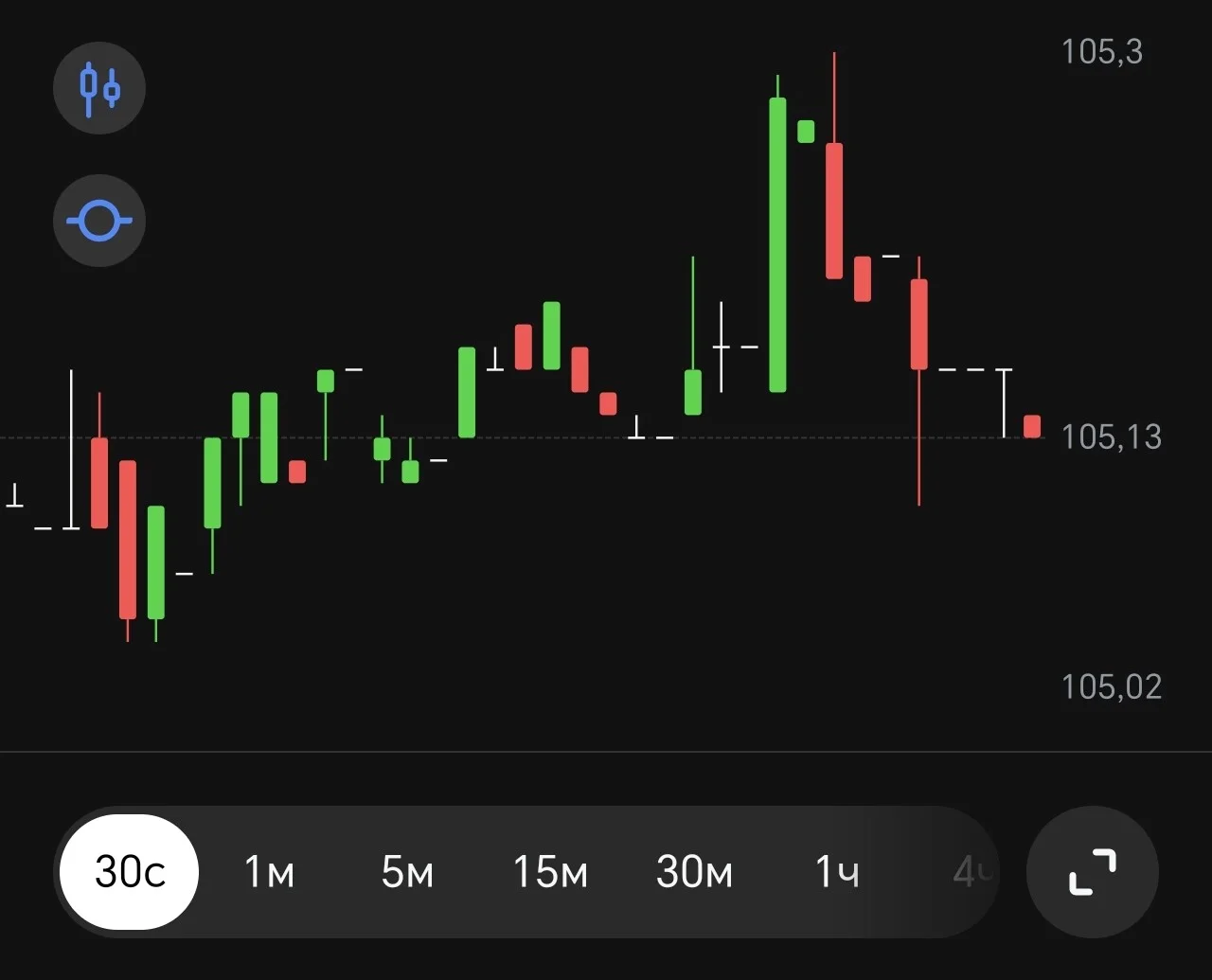Tap the current price label 105,13
This screenshot has width=1212, height=980.
click(1111, 437)
